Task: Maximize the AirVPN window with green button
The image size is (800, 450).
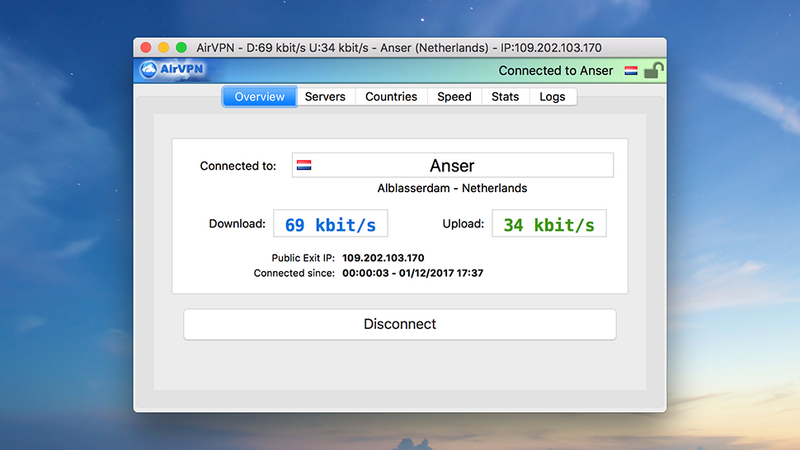Action: coord(181,47)
